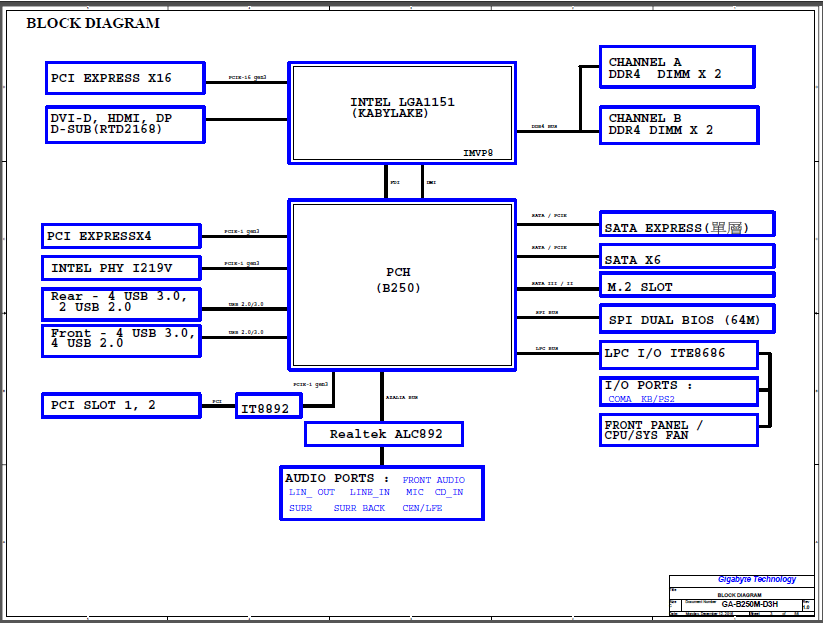The width and height of the screenshot is (823, 623).
Task: Select the 'FRONT AUDIO' label
Action: (x=434, y=480)
